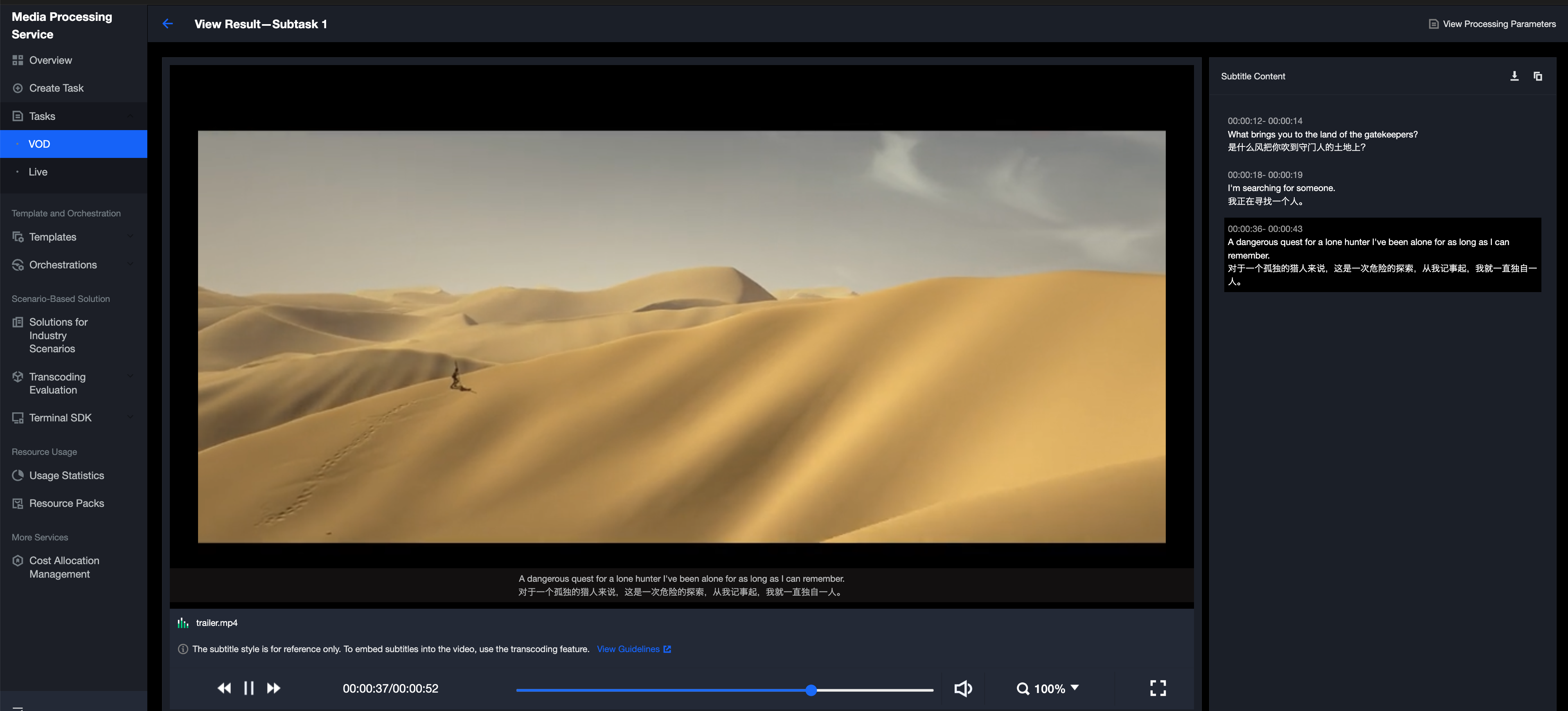Open the Overview dashboard page
Screen dimensions: 1568x711
tap(50, 60)
